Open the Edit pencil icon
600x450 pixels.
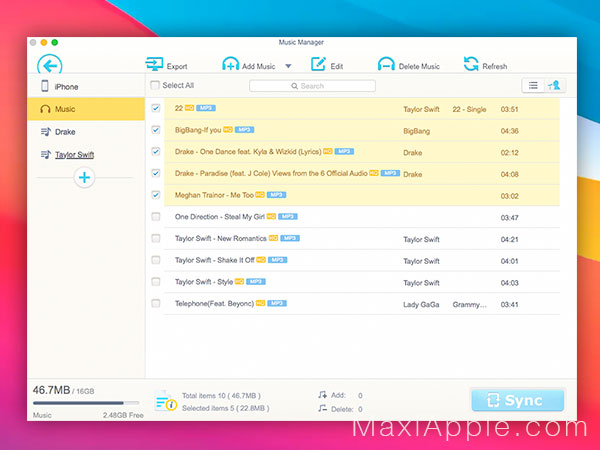coord(318,64)
